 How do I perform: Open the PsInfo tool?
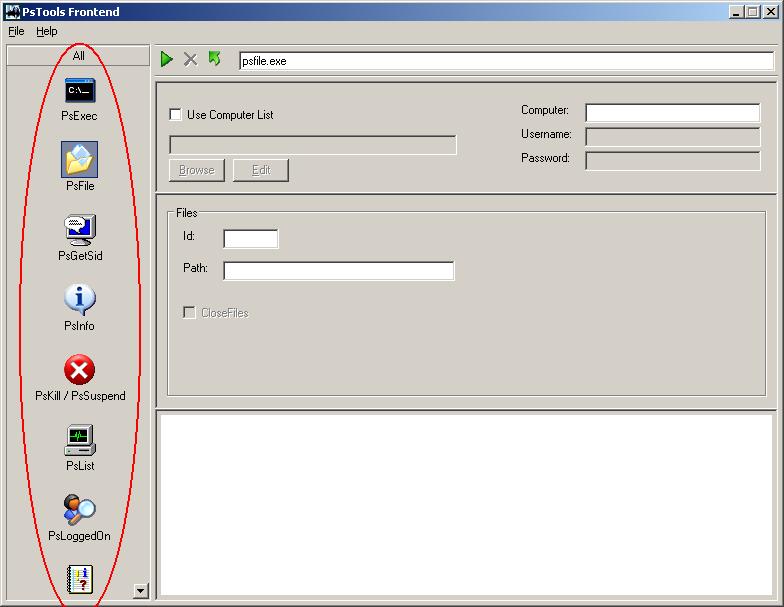pos(80,300)
